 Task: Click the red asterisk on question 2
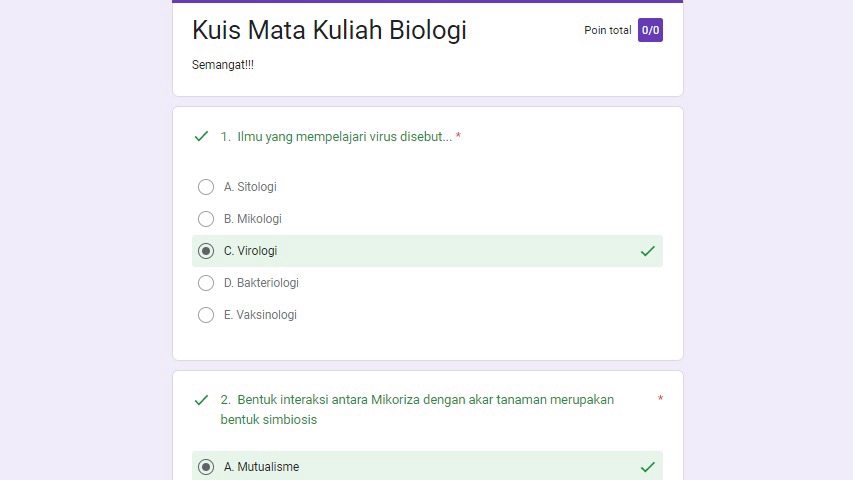660,400
